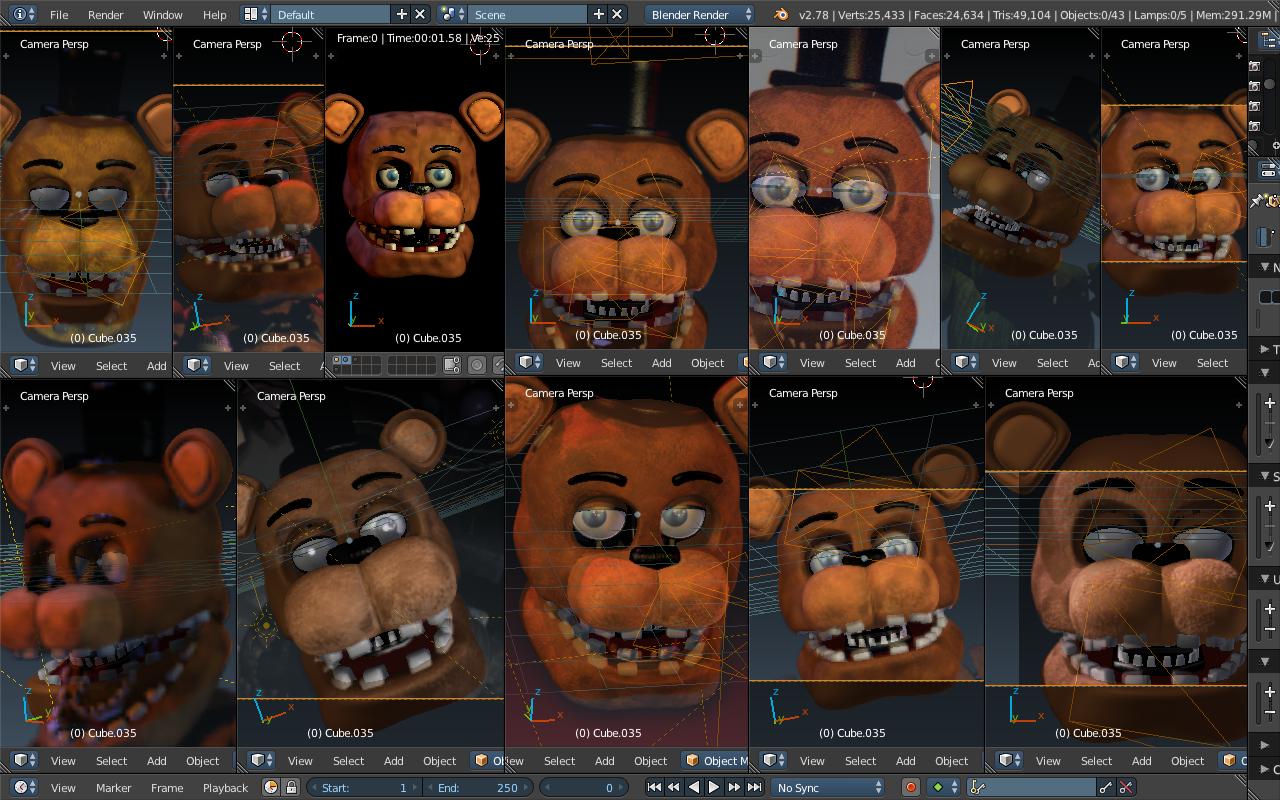
Task: Open the No Sync dropdown
Action: coord(829,787)
